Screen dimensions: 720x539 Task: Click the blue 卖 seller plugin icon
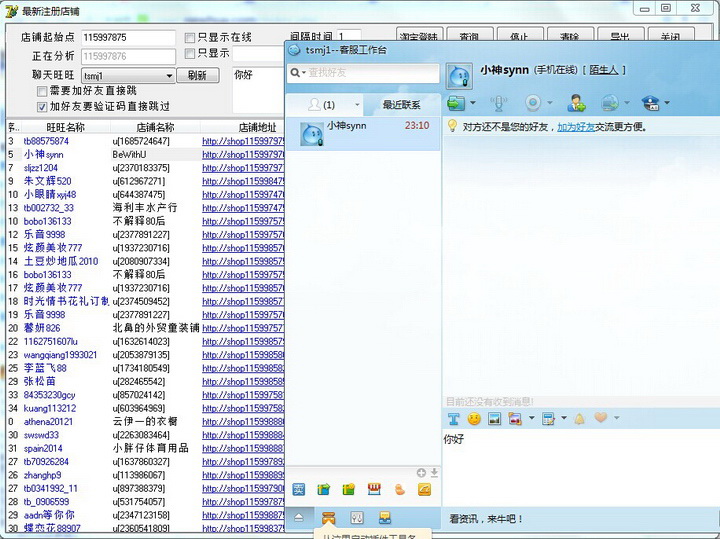298,489
